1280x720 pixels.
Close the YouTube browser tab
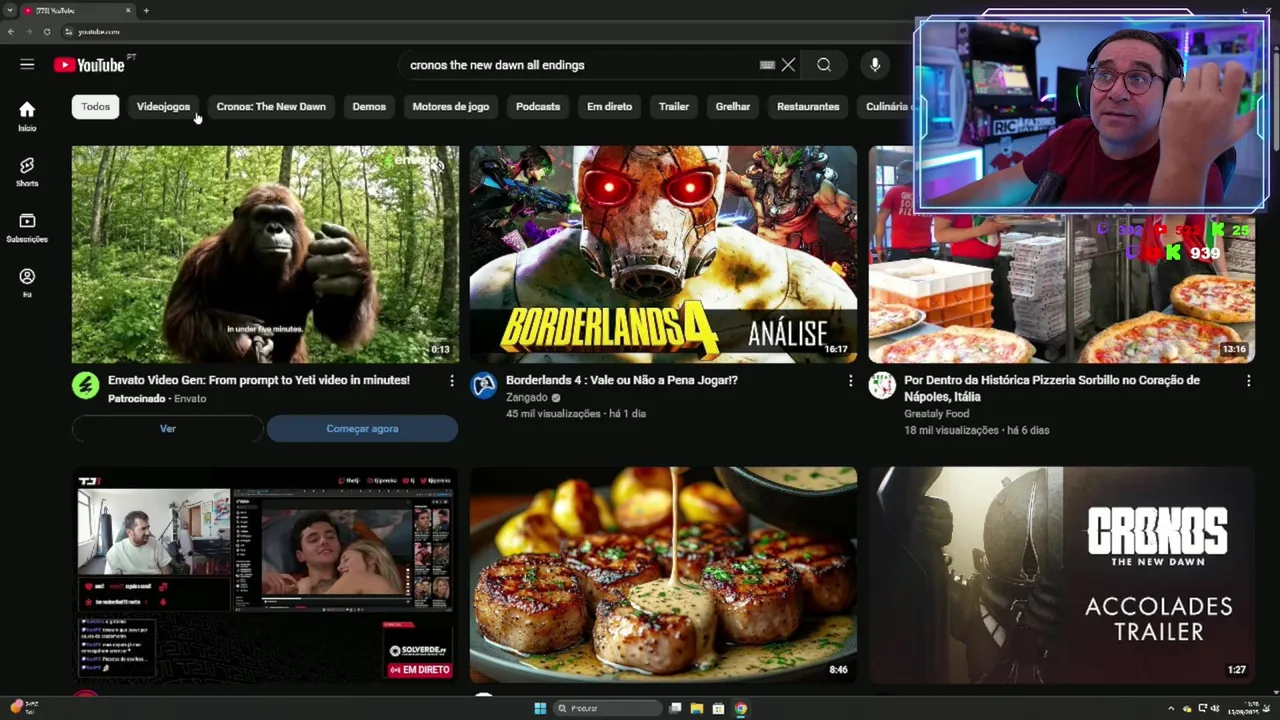click(128, 11)
